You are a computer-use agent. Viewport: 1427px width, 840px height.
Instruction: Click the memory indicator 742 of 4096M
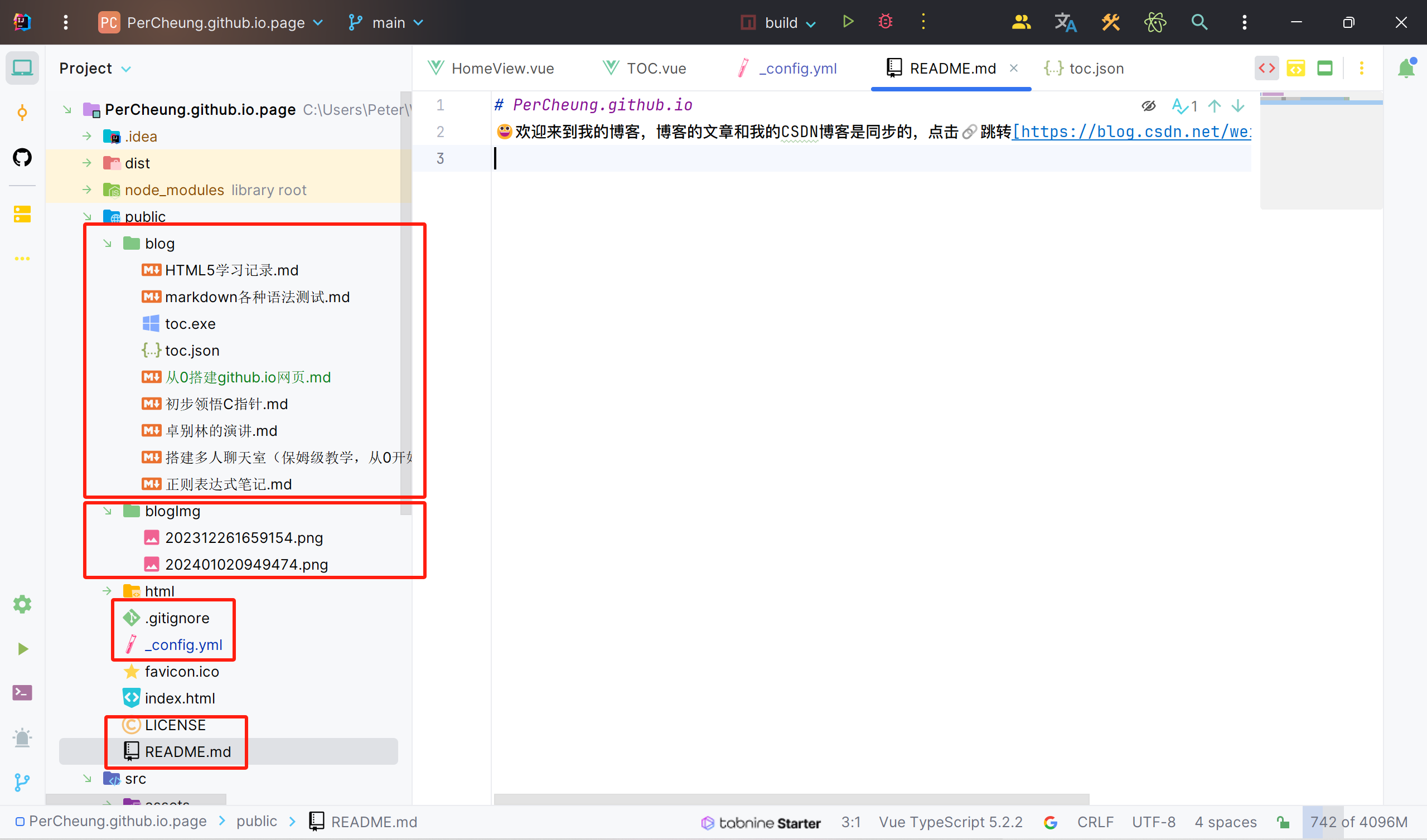coord(1358,822)
